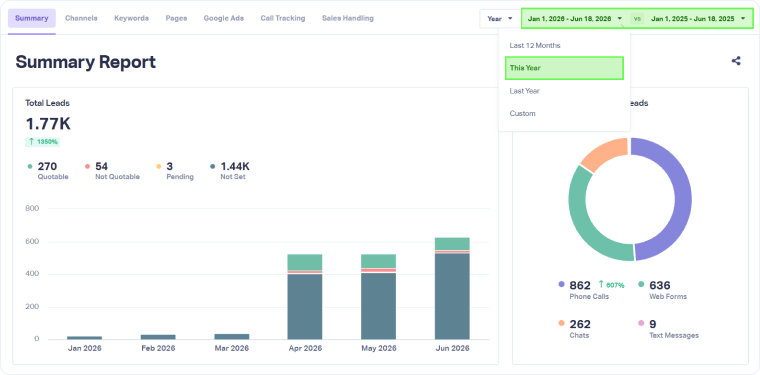
Task: Click the Summary Report heading
Action: click(85, 62)
